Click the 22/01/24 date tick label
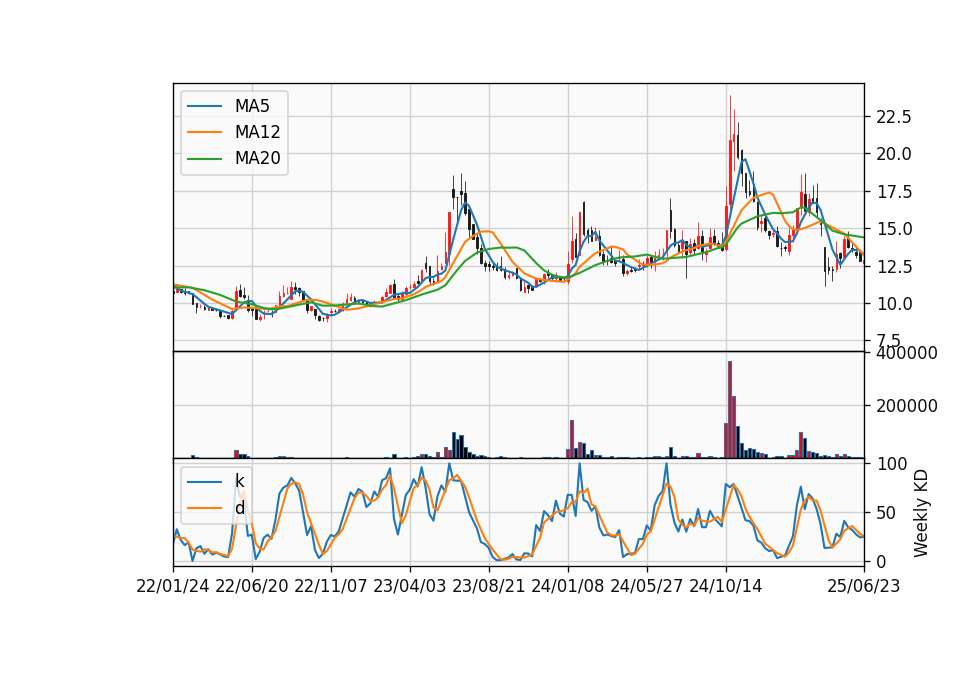The width and height of the screenshot is (960, 690). tap(173, 586)
